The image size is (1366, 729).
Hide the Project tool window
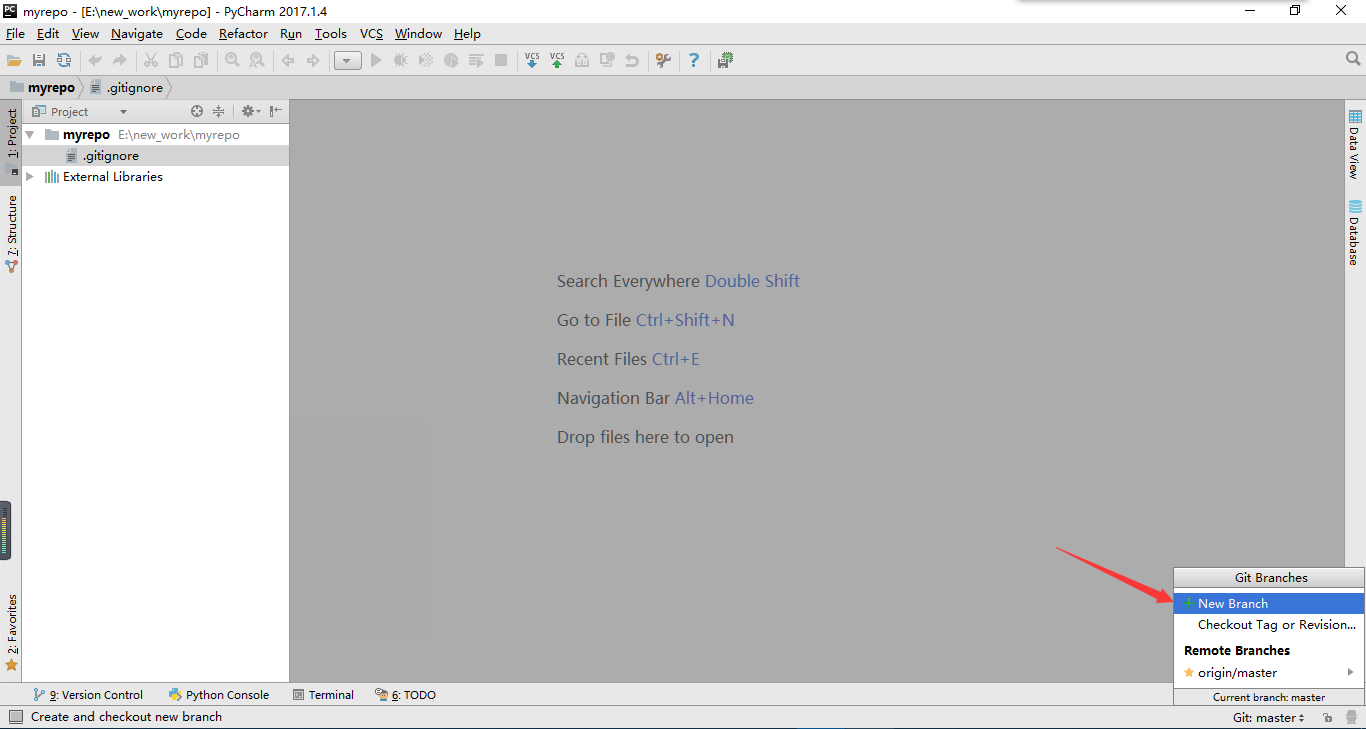click(x=276, y=112)
